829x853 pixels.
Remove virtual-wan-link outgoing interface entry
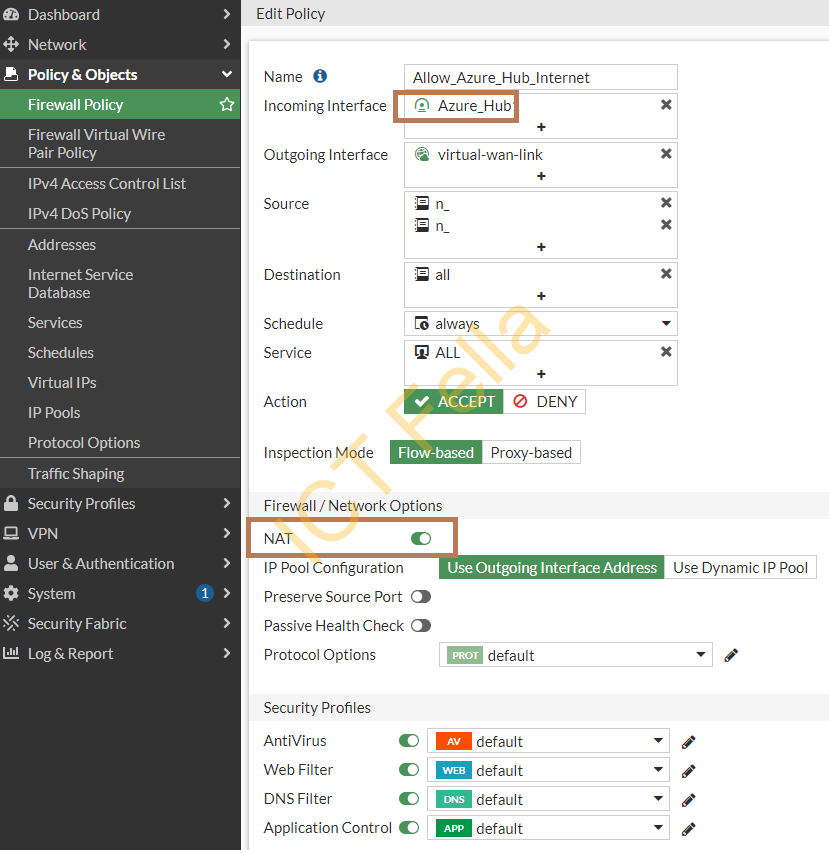point(666,153)
